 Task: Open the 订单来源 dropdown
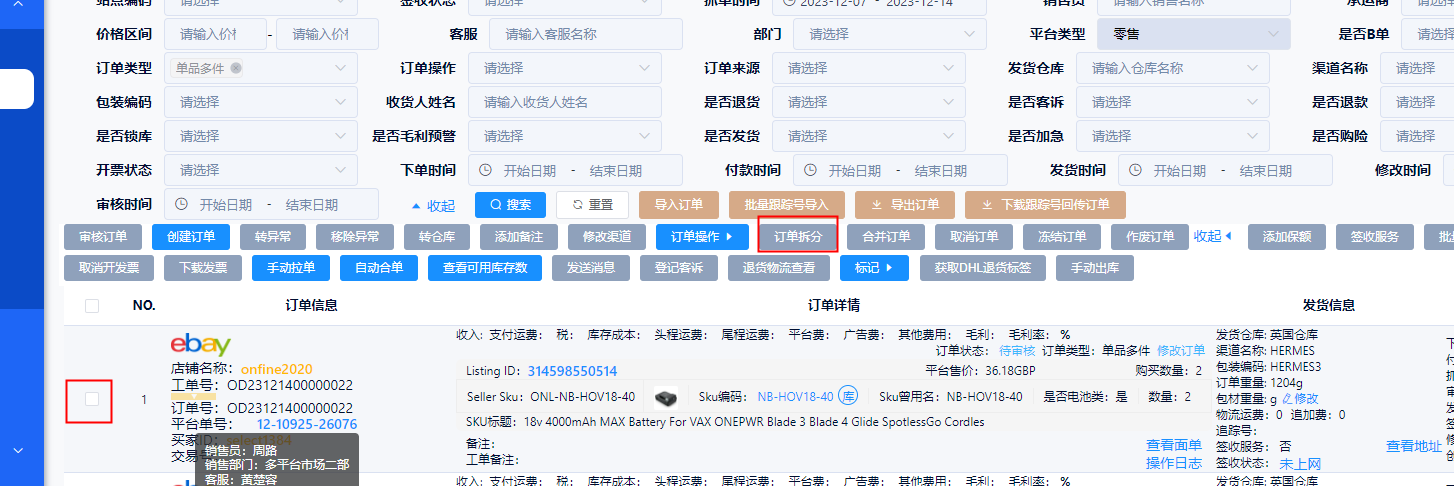[x=868, y=68]
